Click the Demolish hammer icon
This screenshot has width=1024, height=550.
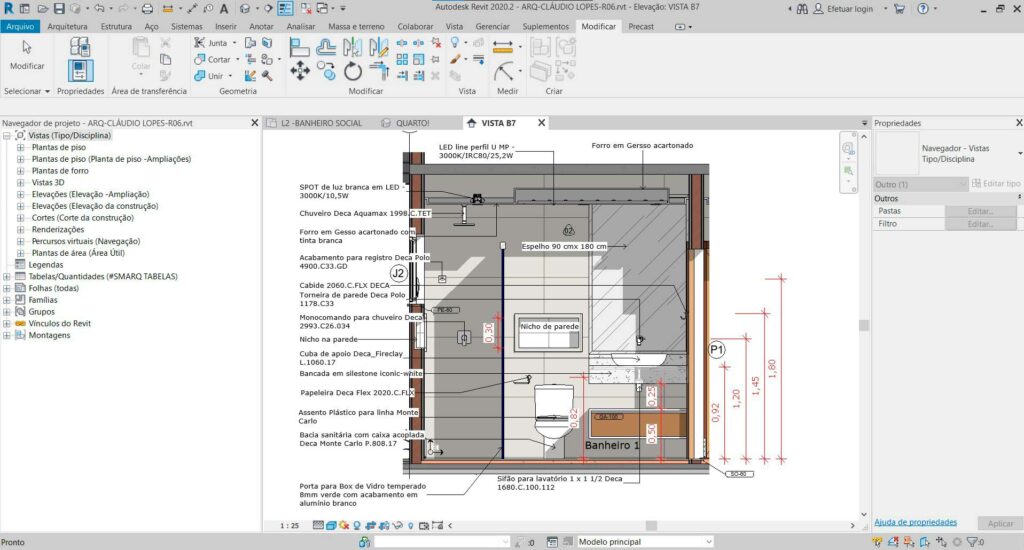tap(267, 76)
